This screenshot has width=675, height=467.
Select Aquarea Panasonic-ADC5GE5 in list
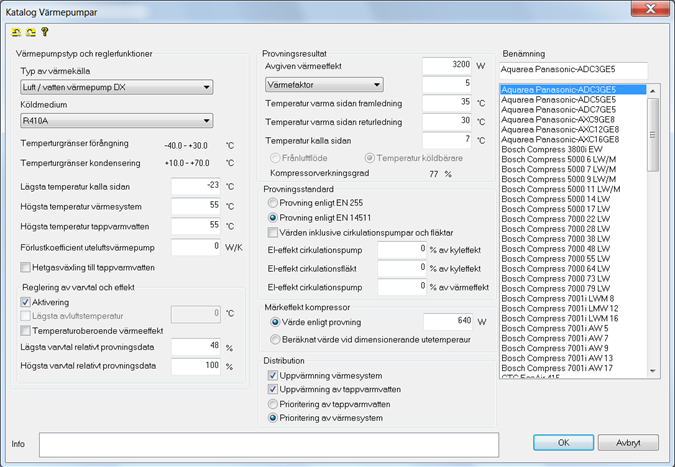click(573, 99)
